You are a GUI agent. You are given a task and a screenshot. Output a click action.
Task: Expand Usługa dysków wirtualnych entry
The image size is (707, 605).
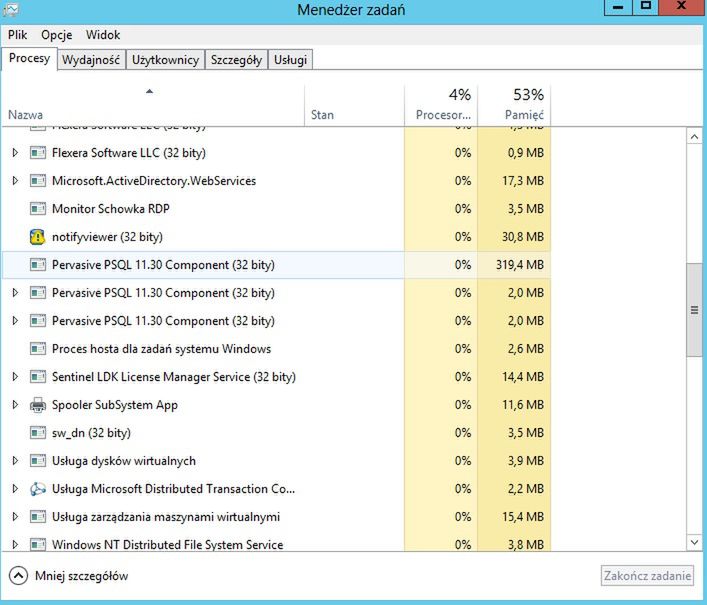coord(15,461)
